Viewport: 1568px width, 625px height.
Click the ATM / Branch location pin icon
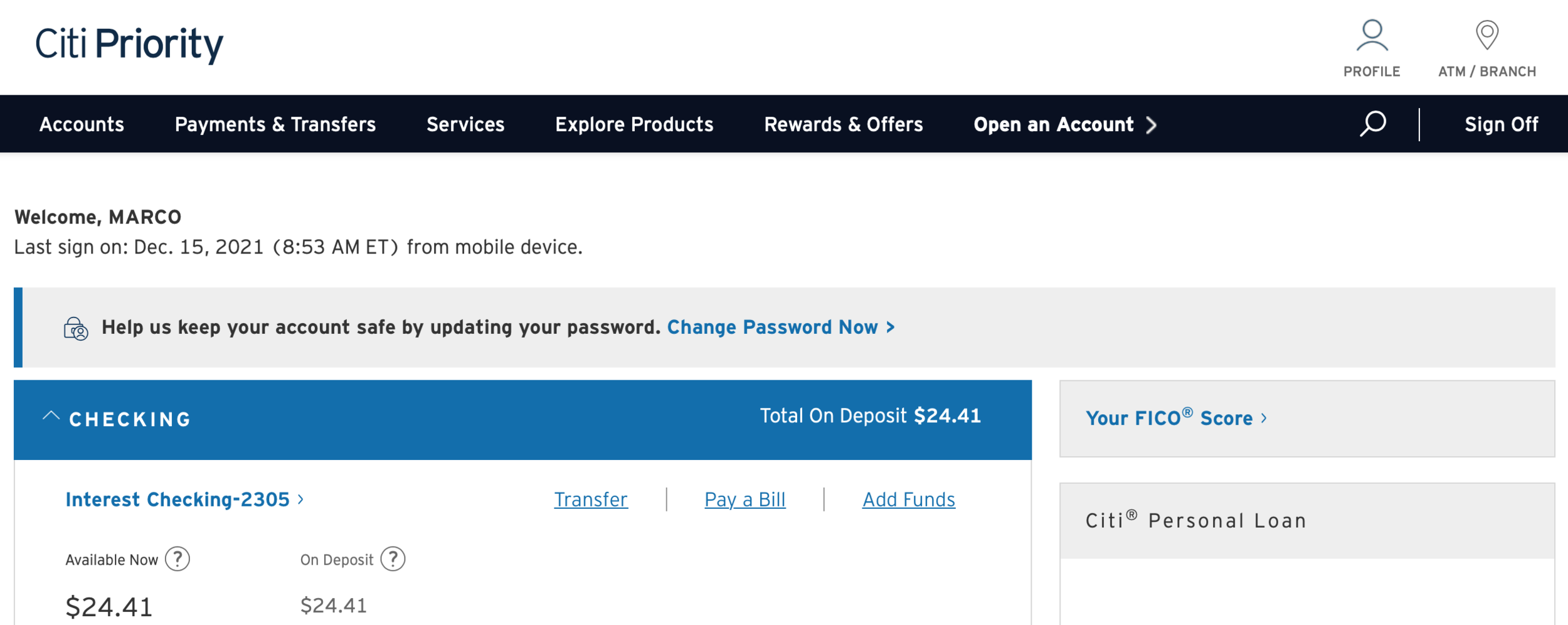(1487, 35)
